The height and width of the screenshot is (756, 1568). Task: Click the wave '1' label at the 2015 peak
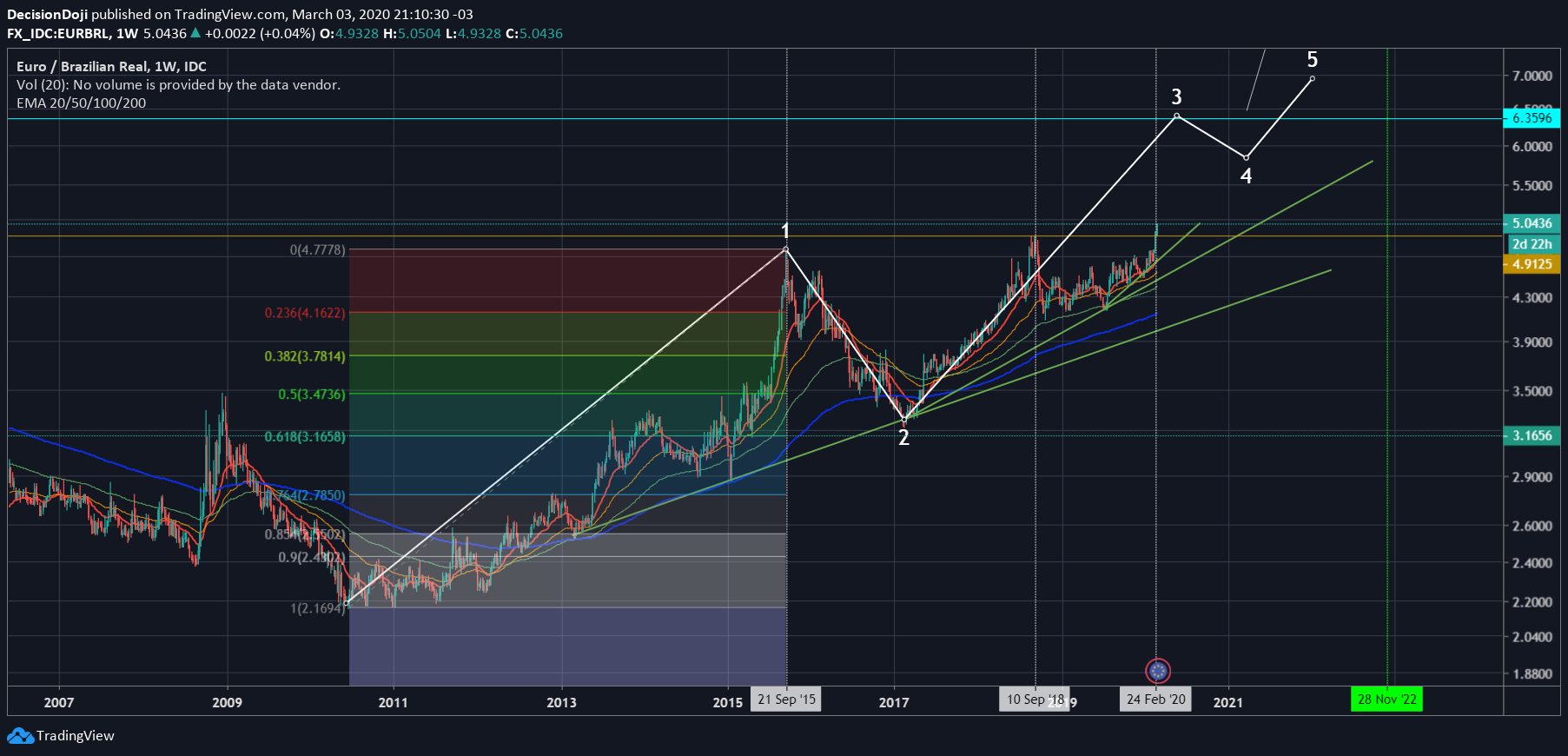pyautogui.click(x=785, y=231)
